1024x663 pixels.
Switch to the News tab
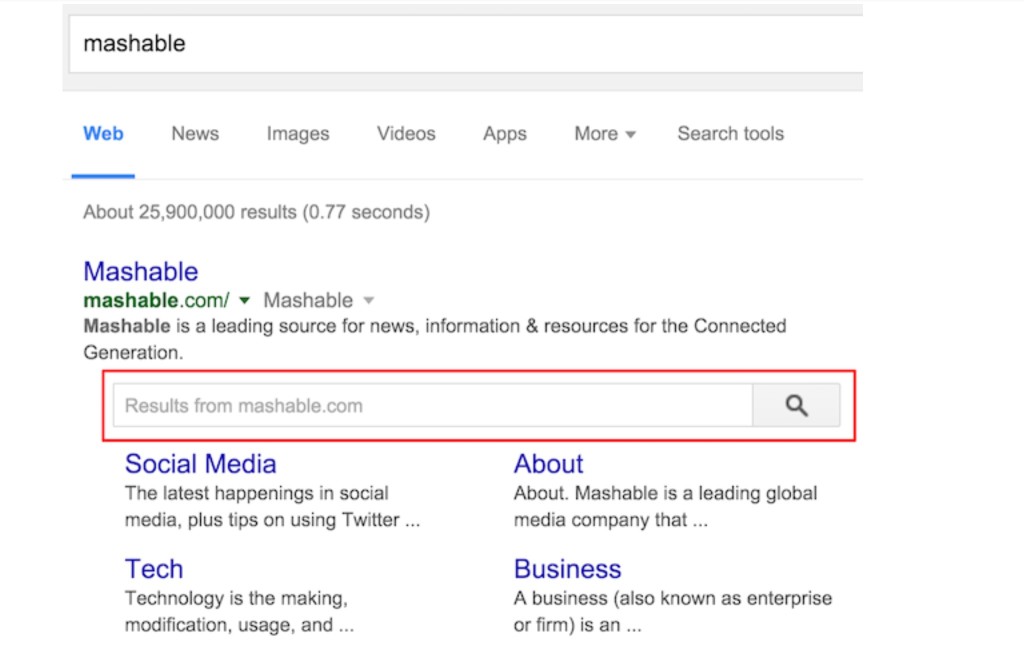pos(195,134)
